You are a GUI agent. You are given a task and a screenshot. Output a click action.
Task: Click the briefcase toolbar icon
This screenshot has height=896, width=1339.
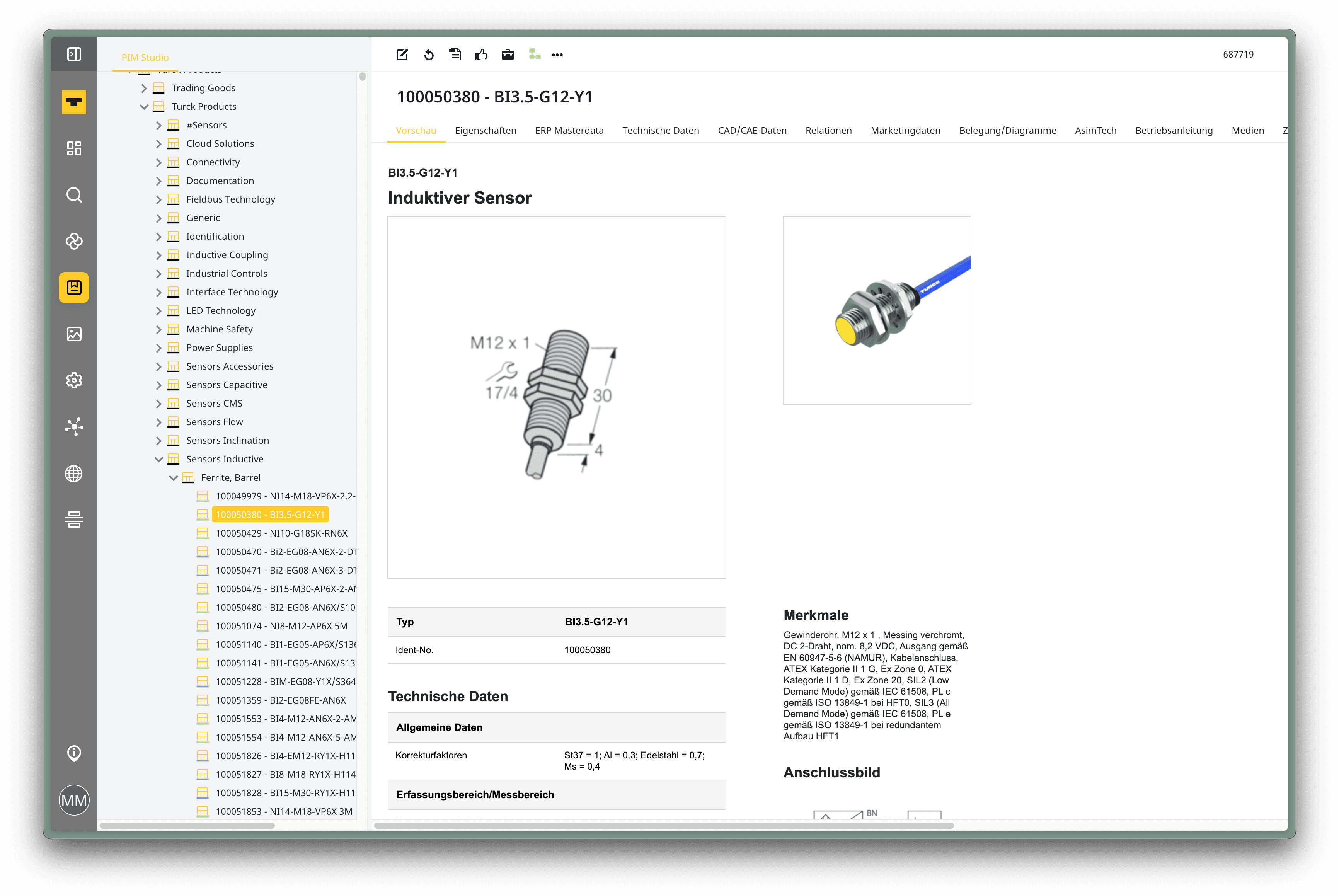pyautogui.click(x=508, y=55)
